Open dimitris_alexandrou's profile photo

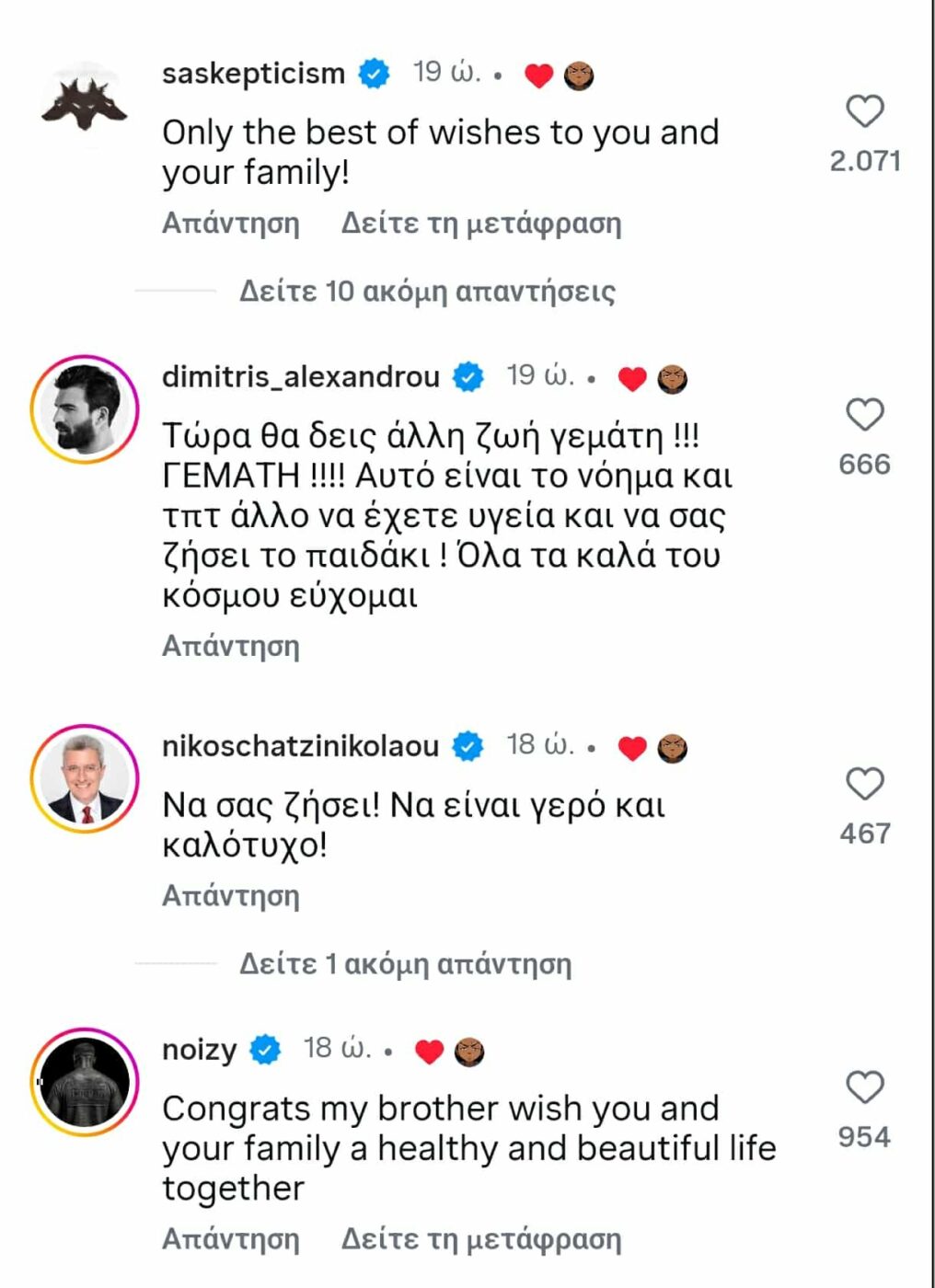click(85, 408)
